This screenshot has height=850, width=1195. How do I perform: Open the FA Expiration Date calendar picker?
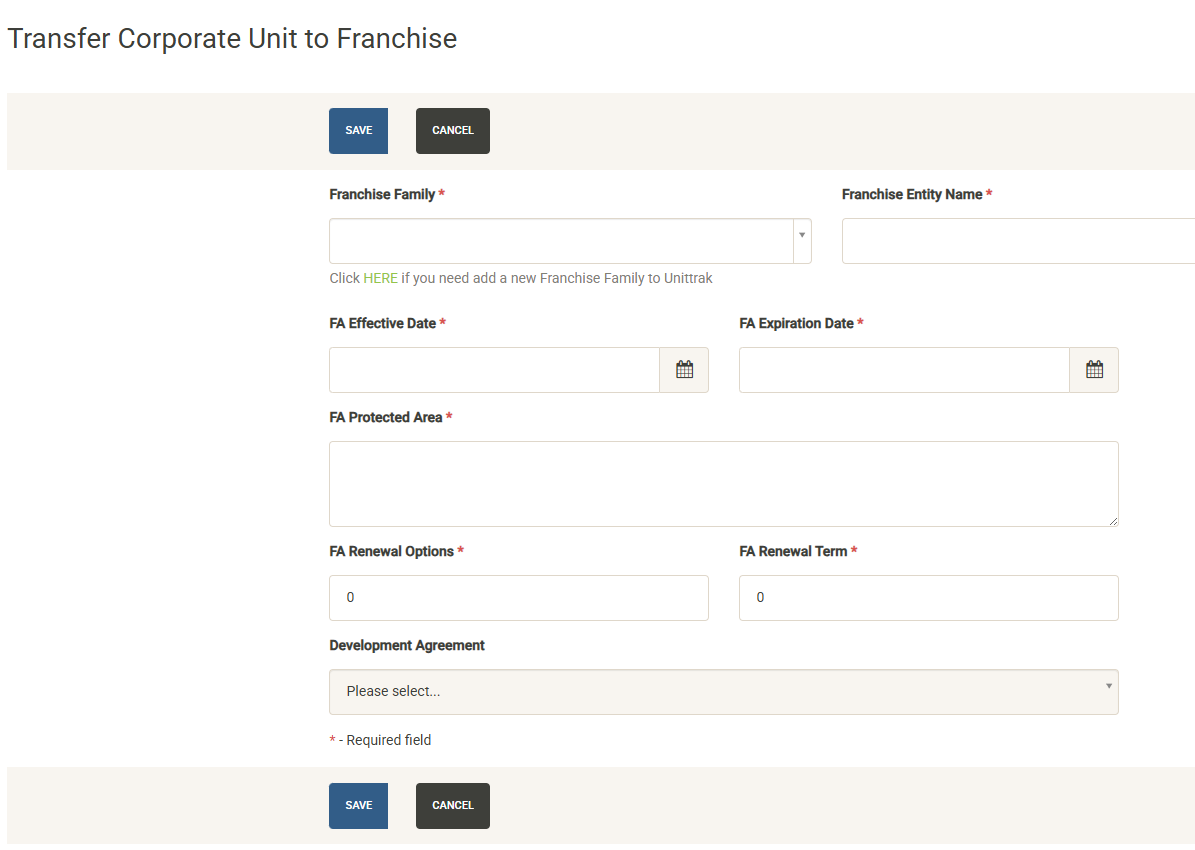click(x=1094, y=370)
